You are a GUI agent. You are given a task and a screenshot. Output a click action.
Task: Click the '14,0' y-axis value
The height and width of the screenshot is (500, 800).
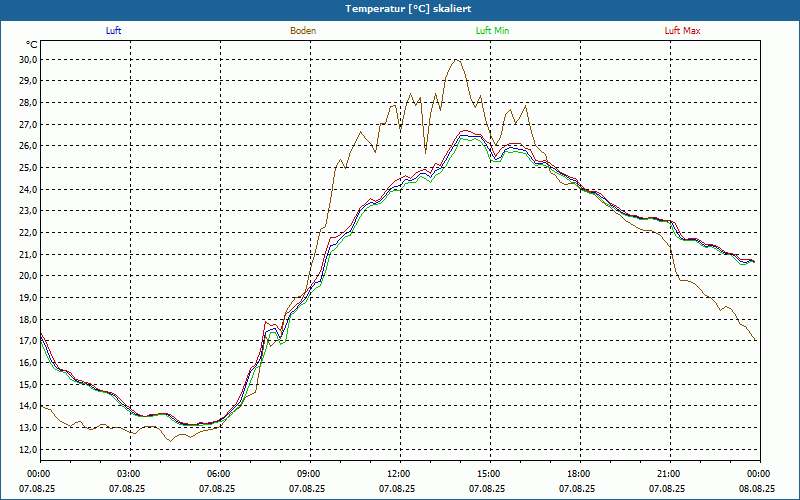point(29,406)
